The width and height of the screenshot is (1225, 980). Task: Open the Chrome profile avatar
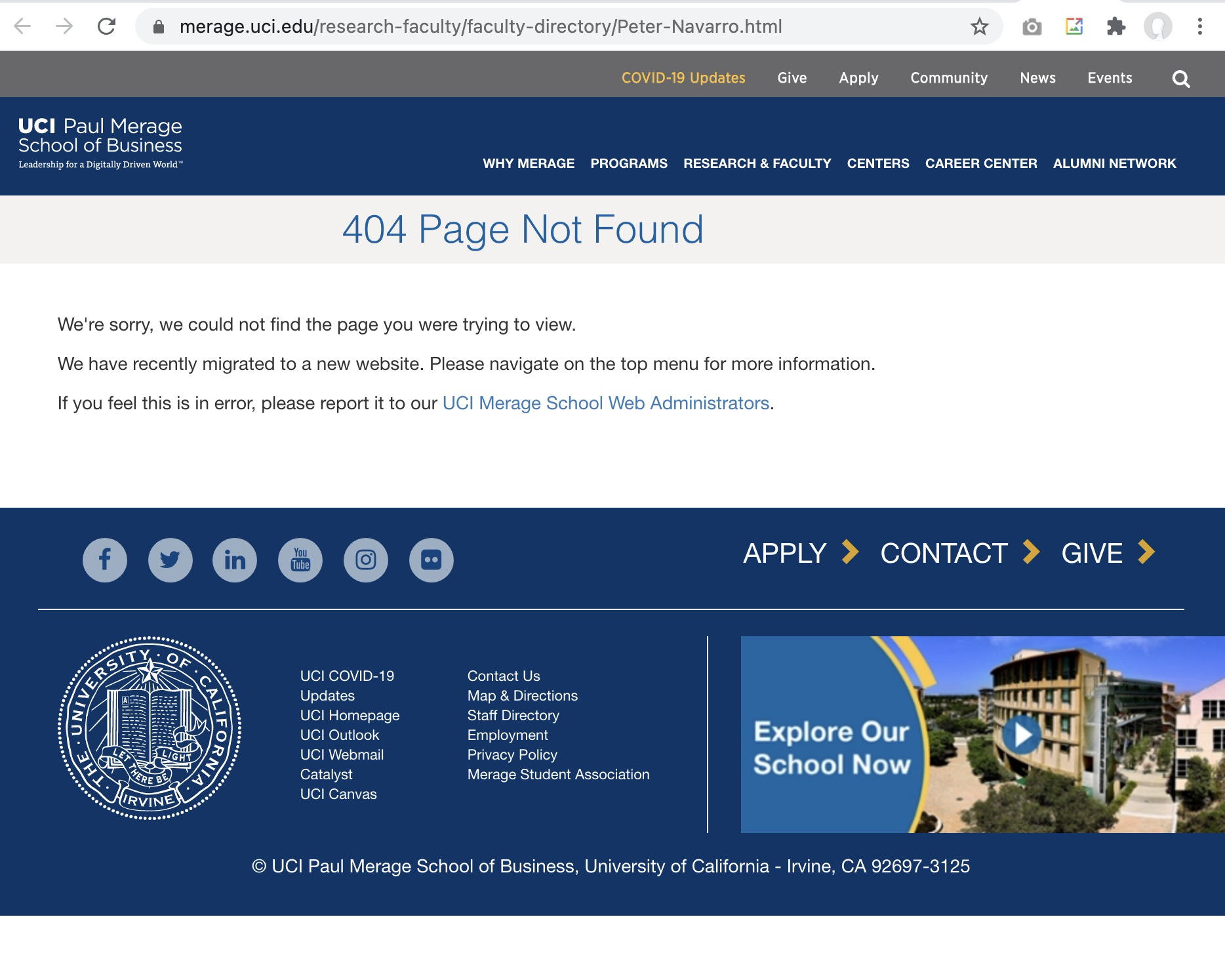[x=1157, y=27]
